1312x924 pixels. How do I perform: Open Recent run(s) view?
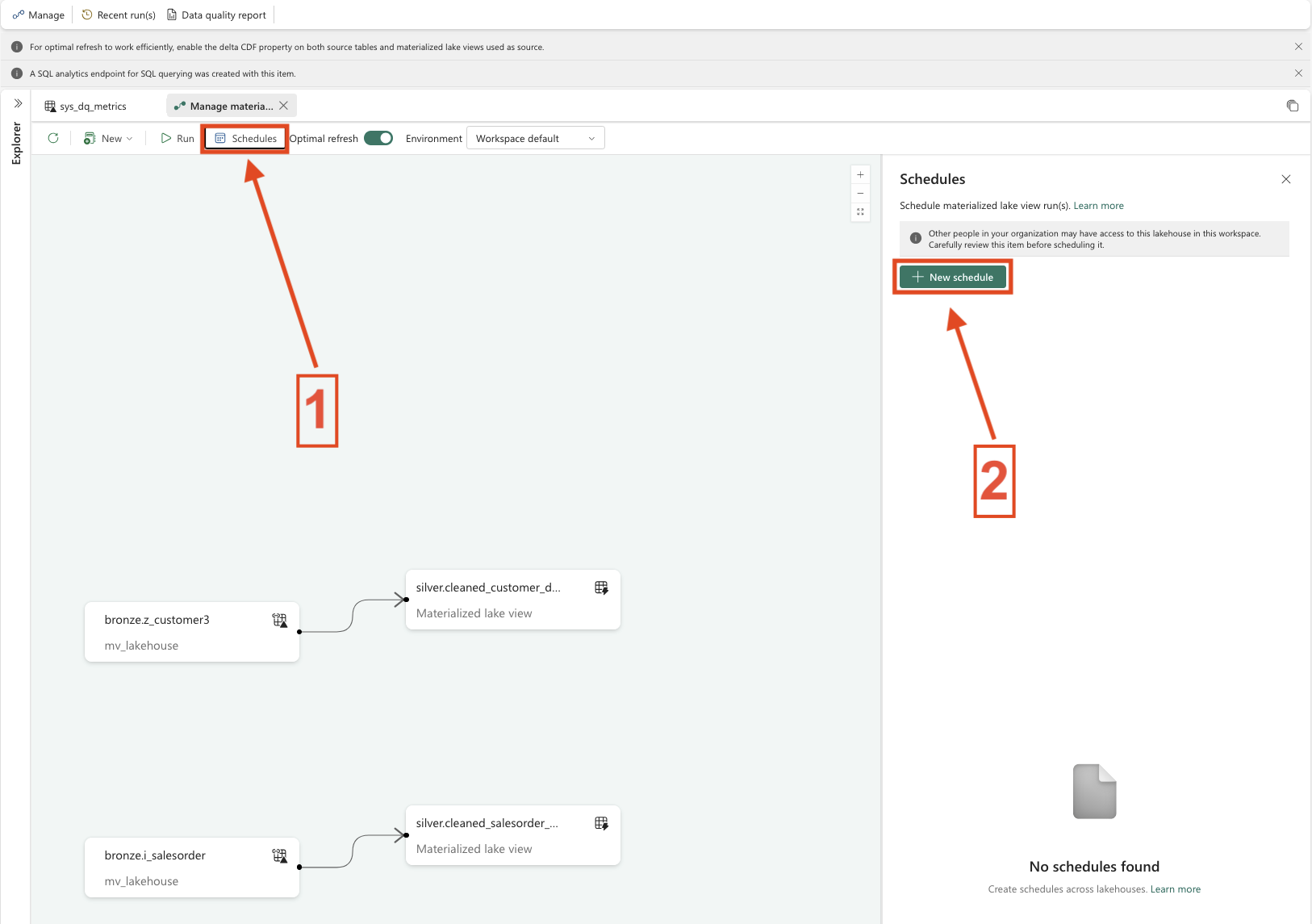(x=119, y=15)
